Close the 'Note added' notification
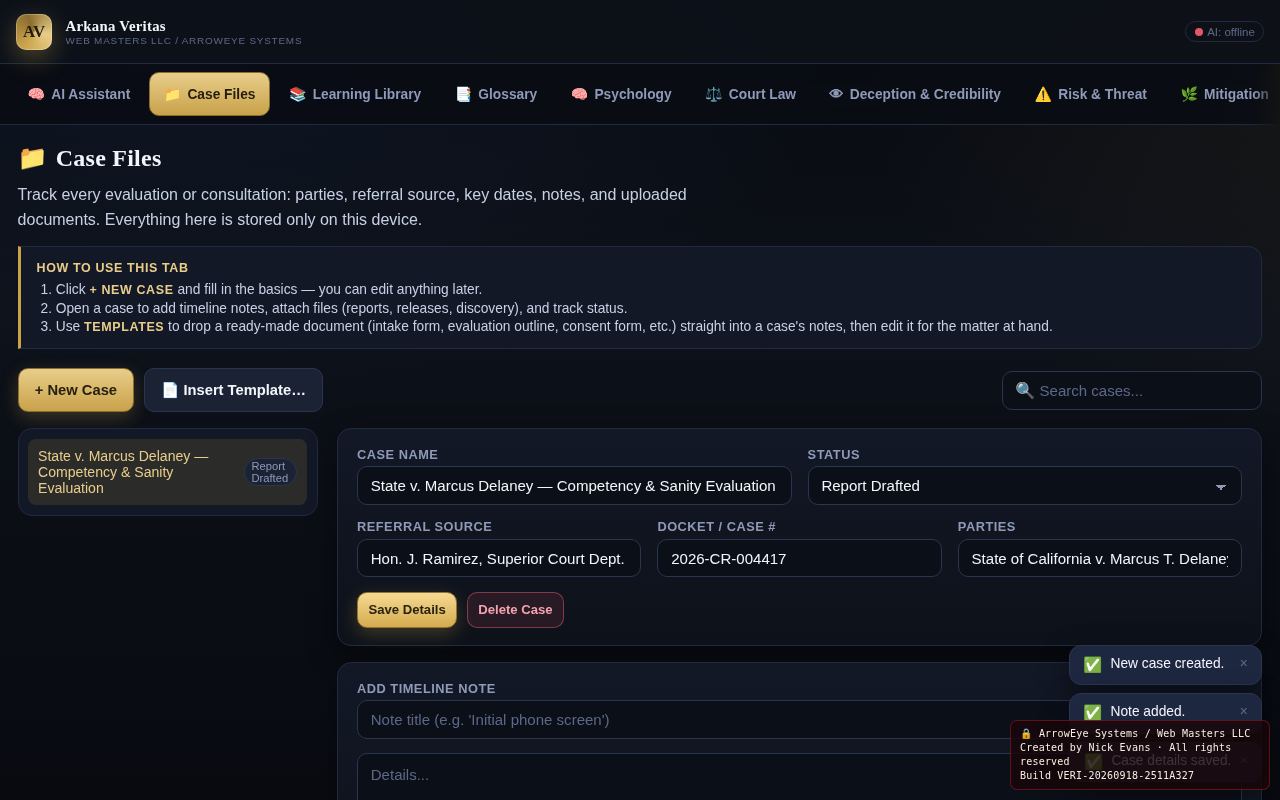The image size is (1280, 800). coord(1243,711)
